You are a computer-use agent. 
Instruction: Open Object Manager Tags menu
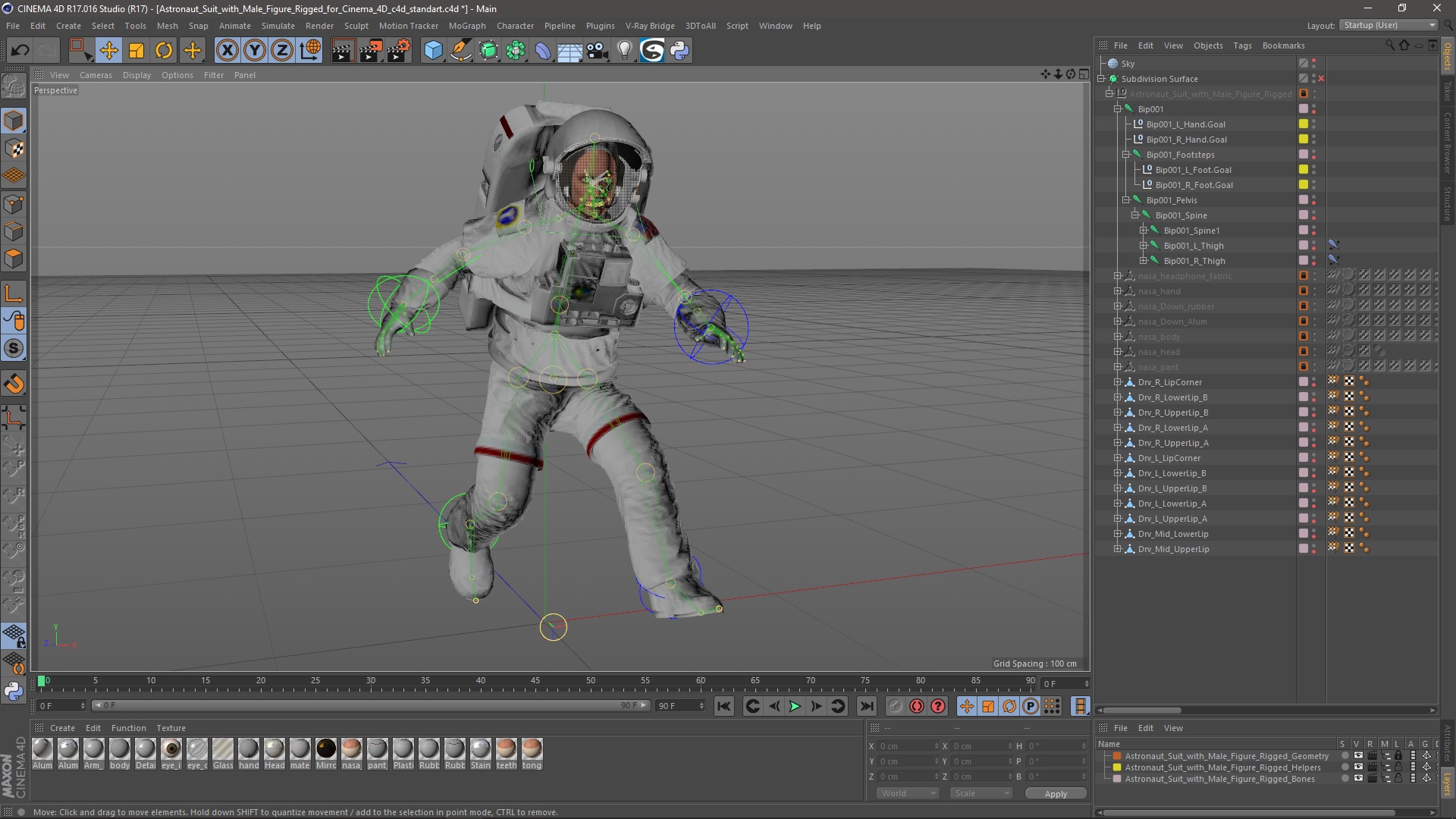pyautogui.click(x=1242, y=45)
